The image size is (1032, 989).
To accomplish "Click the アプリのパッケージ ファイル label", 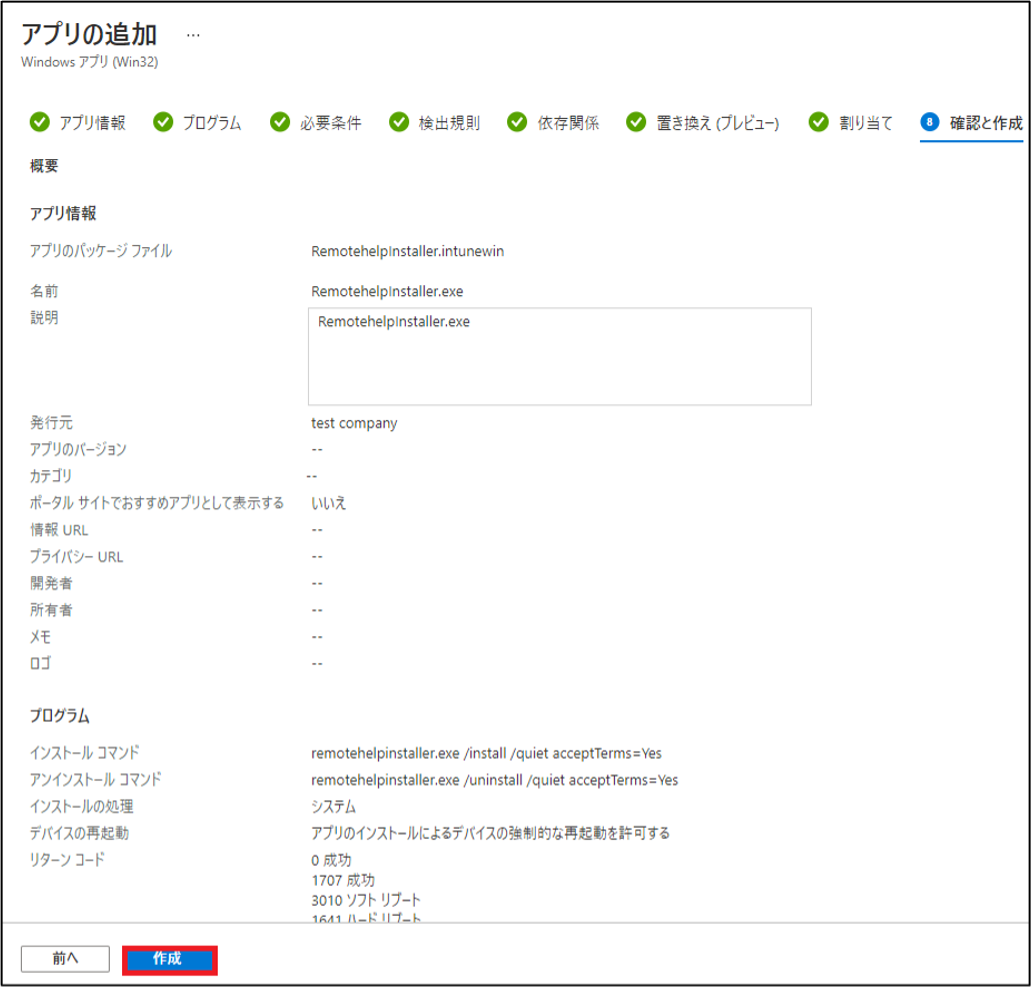I will coord(101,251).
